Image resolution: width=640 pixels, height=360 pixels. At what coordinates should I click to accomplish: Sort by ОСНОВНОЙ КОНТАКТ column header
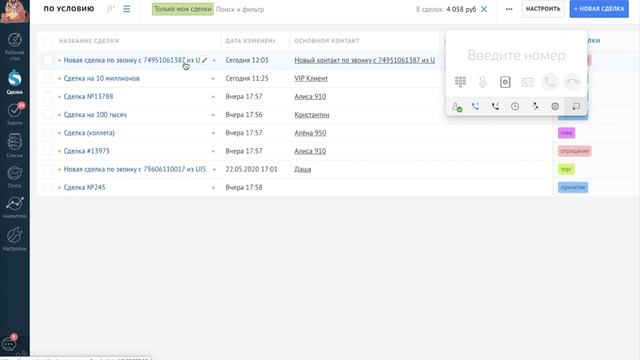[327, 41]
